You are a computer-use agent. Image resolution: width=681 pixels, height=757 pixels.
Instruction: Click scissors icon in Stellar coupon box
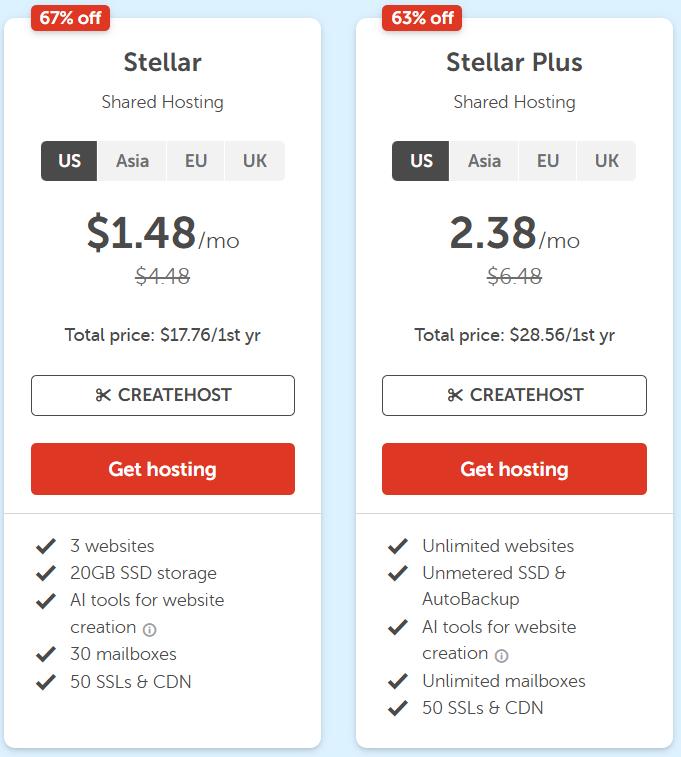pos(103,395)
